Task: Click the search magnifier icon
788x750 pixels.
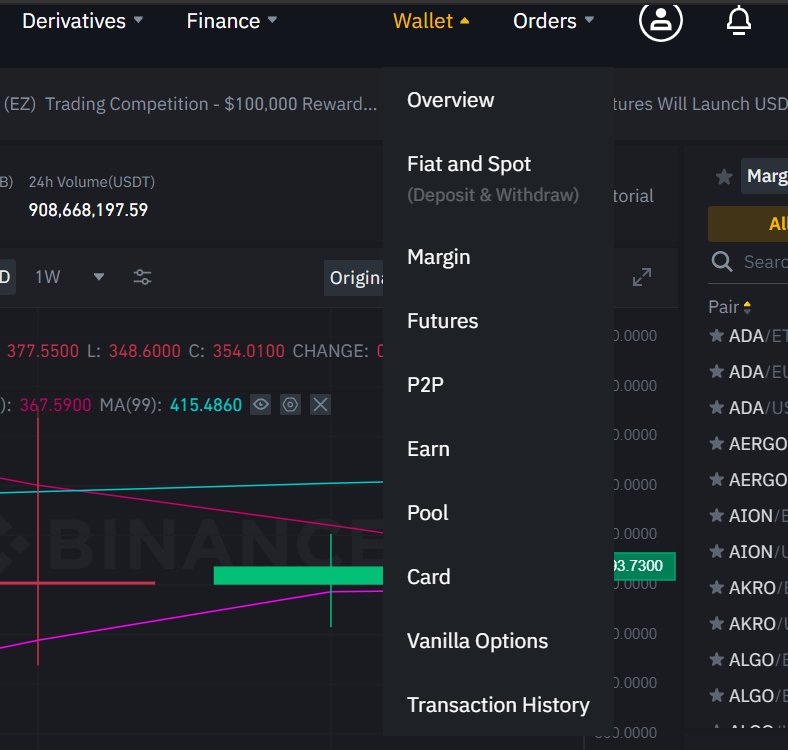Action: pyautogui.click(x=722, y=262)
